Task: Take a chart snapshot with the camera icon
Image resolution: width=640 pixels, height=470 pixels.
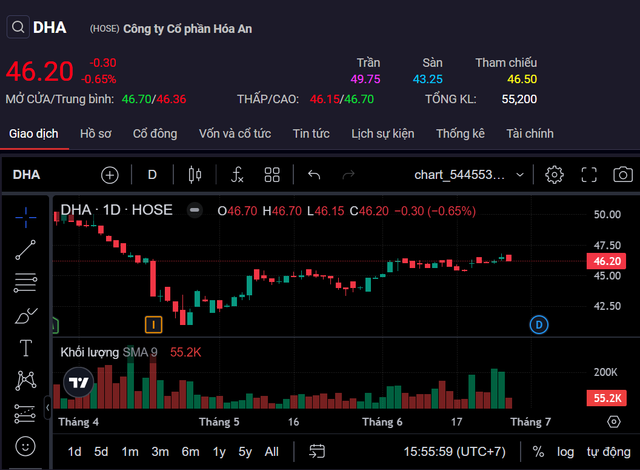Action: pyautogui.click(x=622, y=175)
